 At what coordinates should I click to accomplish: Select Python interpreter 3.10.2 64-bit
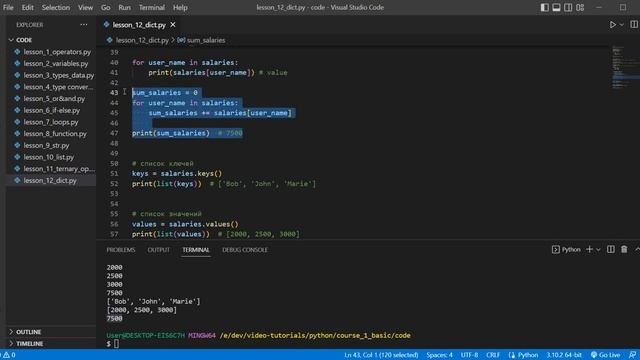pos(564,355)
